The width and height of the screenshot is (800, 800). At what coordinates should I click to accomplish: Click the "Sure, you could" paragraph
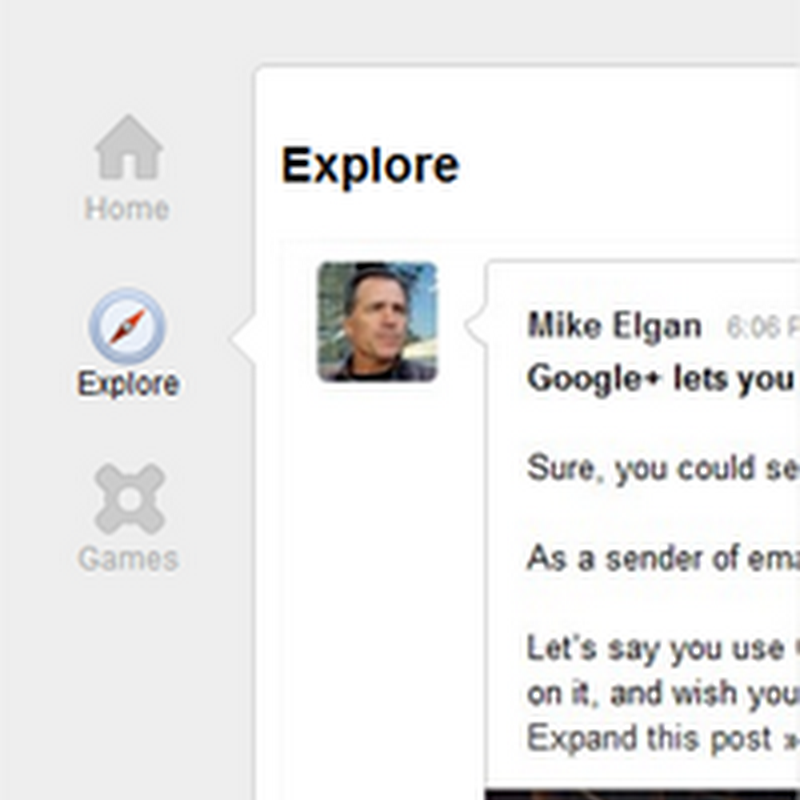tap(661, 469)
